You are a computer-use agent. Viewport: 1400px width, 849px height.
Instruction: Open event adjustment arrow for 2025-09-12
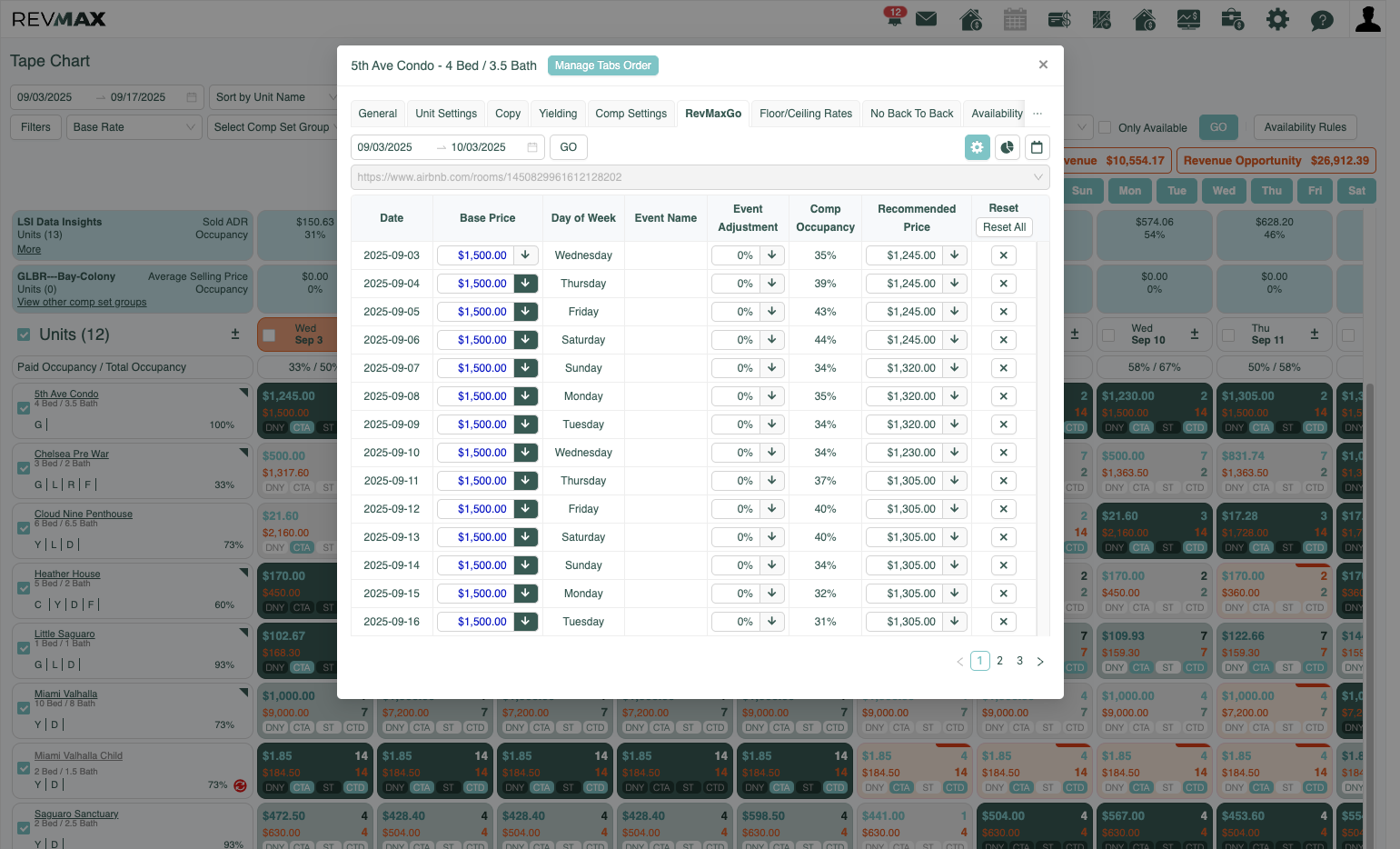click(771, 509)
